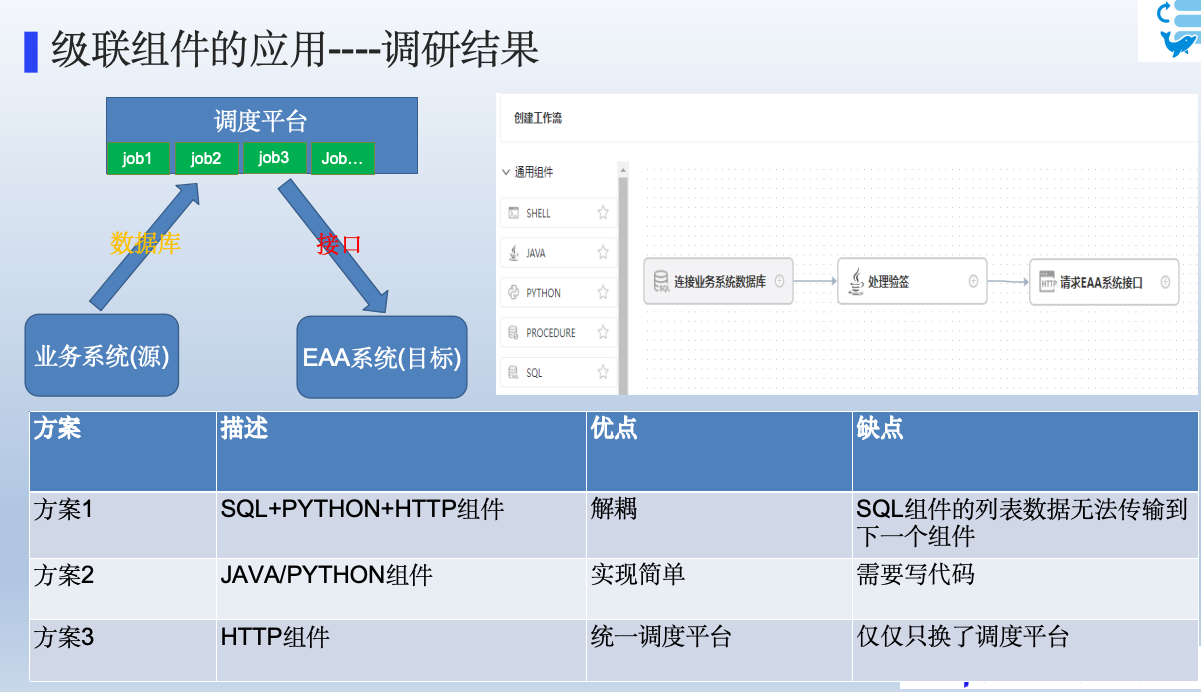The image size is (1201, 692).
Task: Click the SQL组件的列表数据无法传输 cell
Action: 1025,524
